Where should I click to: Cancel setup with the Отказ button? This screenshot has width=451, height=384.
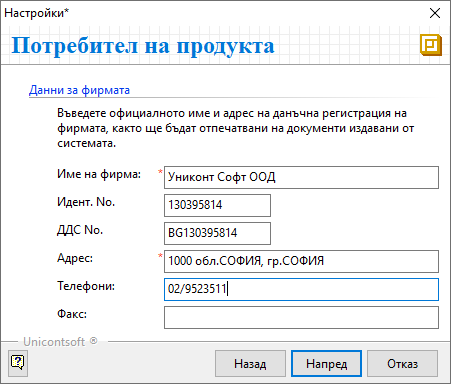402,364
